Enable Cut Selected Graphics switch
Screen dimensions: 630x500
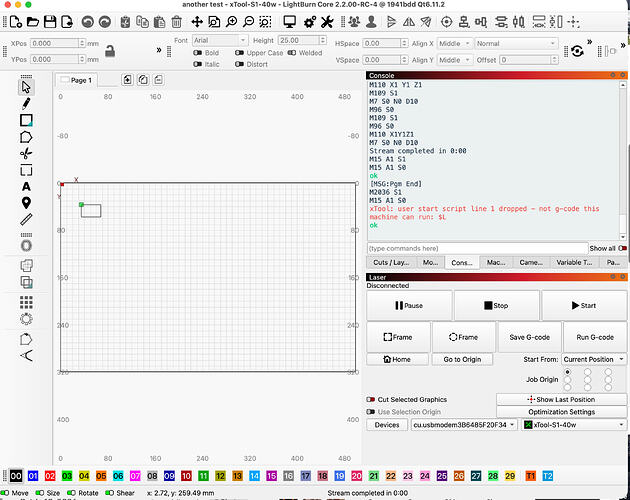(x=370, y=400)
